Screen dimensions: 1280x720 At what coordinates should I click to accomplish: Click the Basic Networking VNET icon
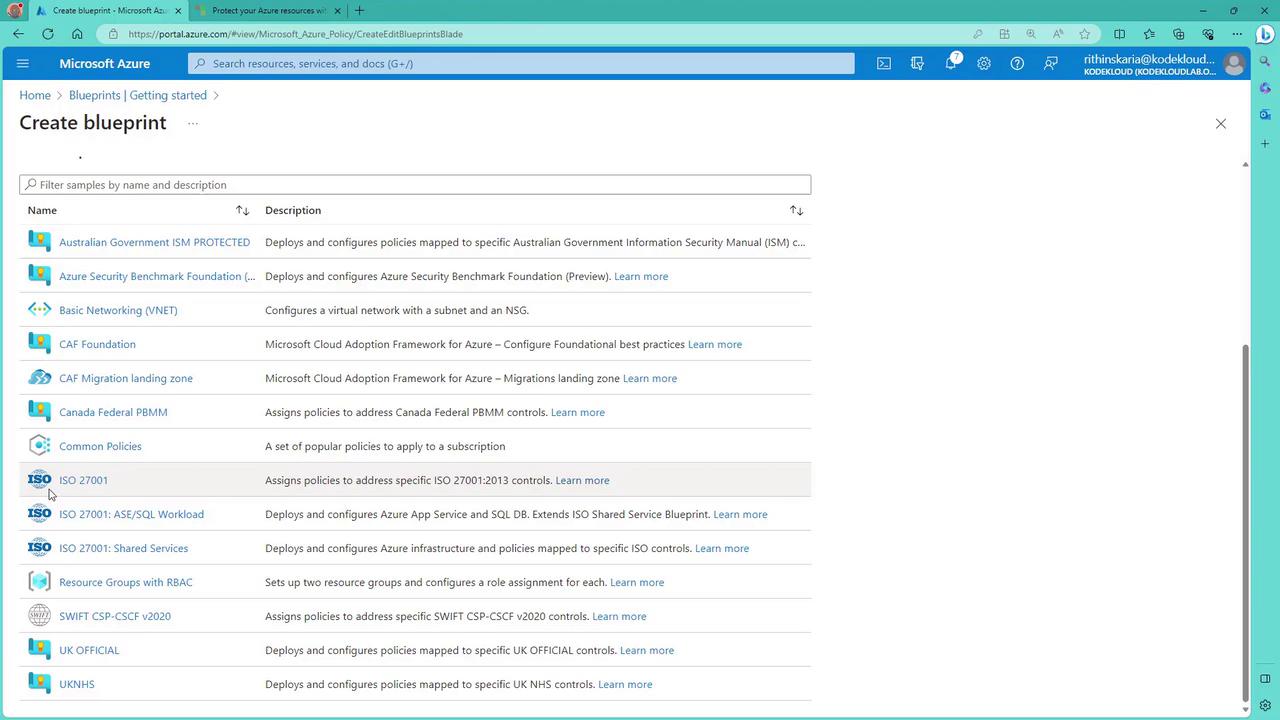tap(39, 310)
